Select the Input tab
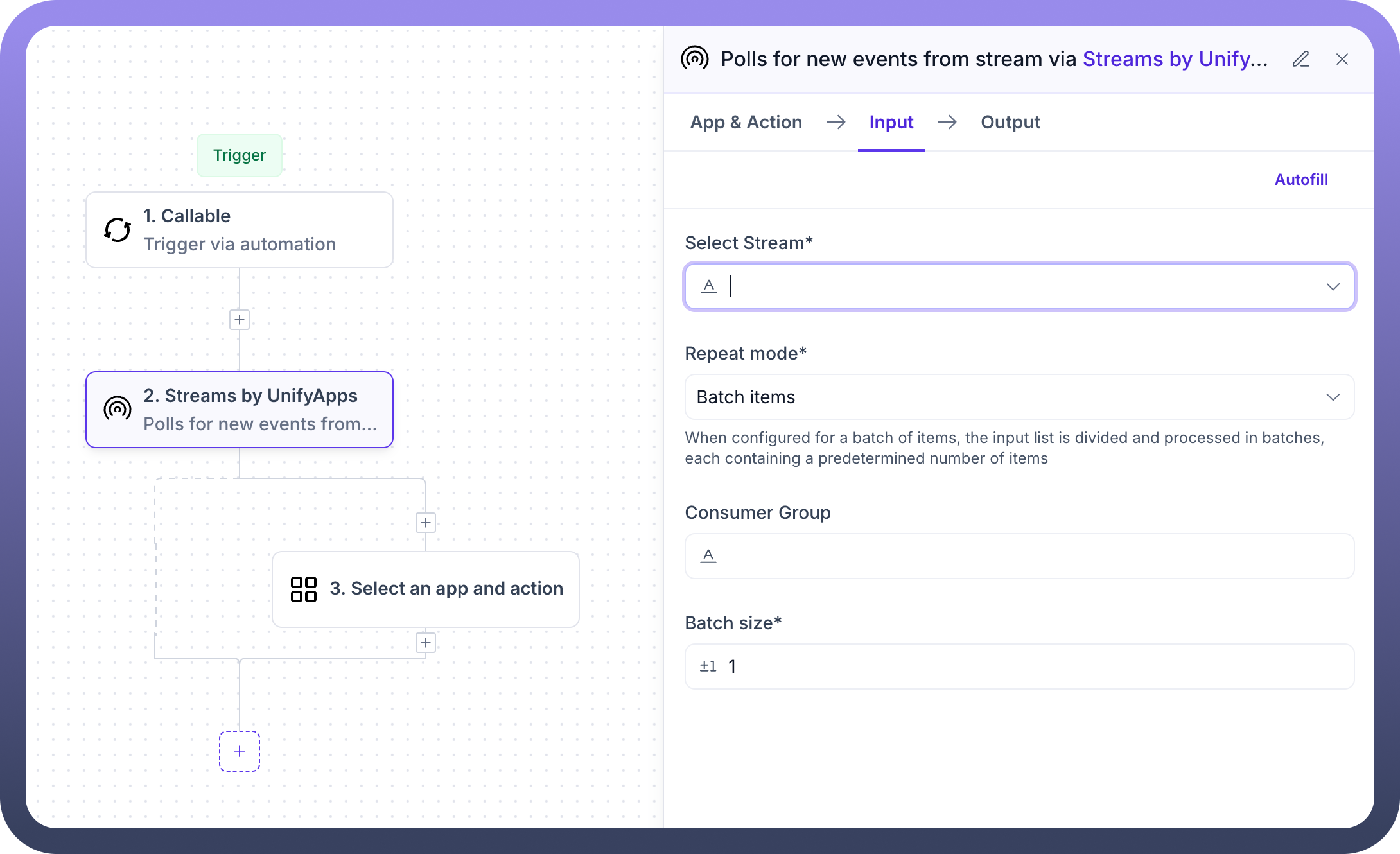The image size is (1400, 854). point(891,122)
